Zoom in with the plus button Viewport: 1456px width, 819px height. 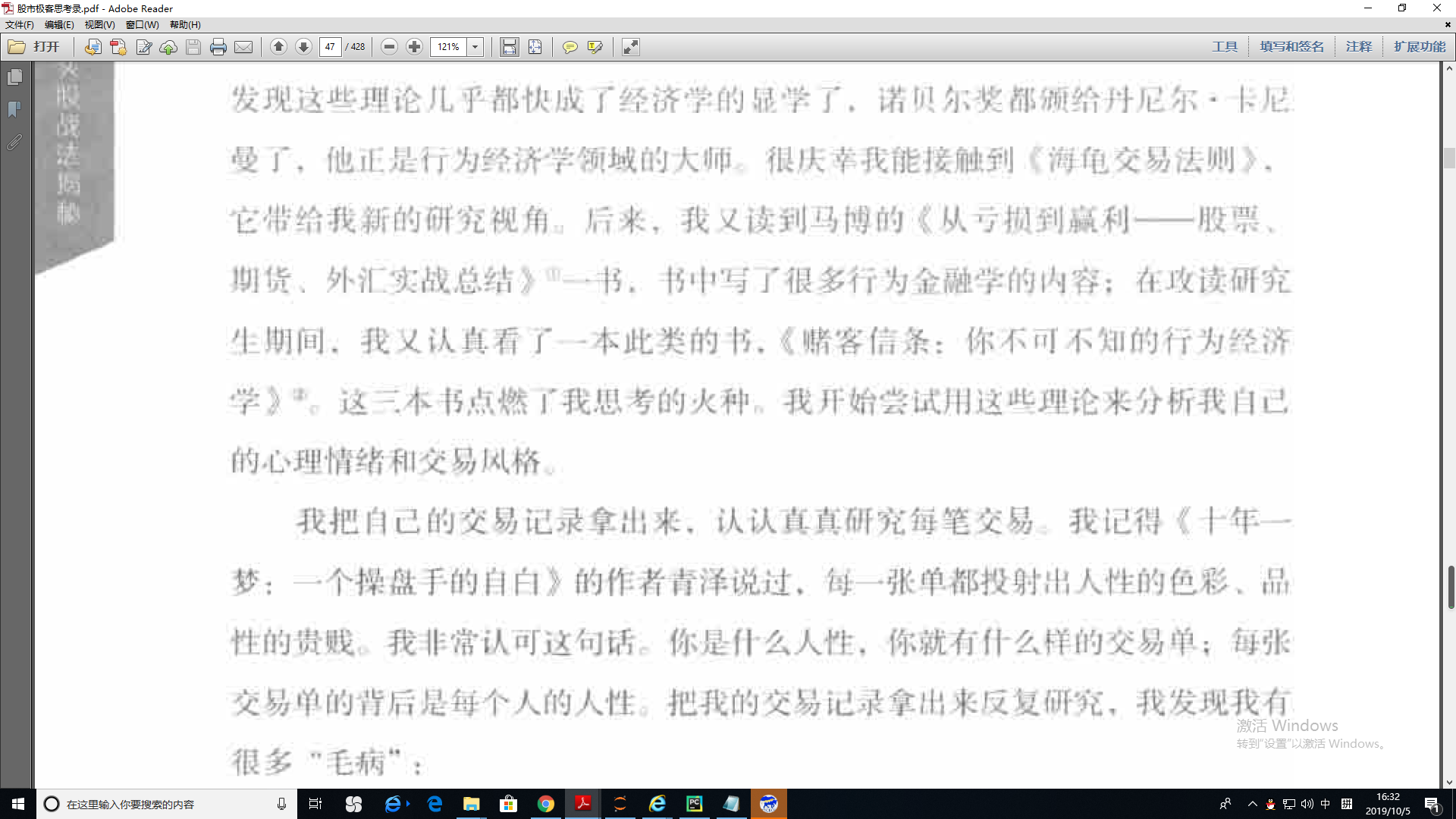pyautogui.click(x=414, y=47)
